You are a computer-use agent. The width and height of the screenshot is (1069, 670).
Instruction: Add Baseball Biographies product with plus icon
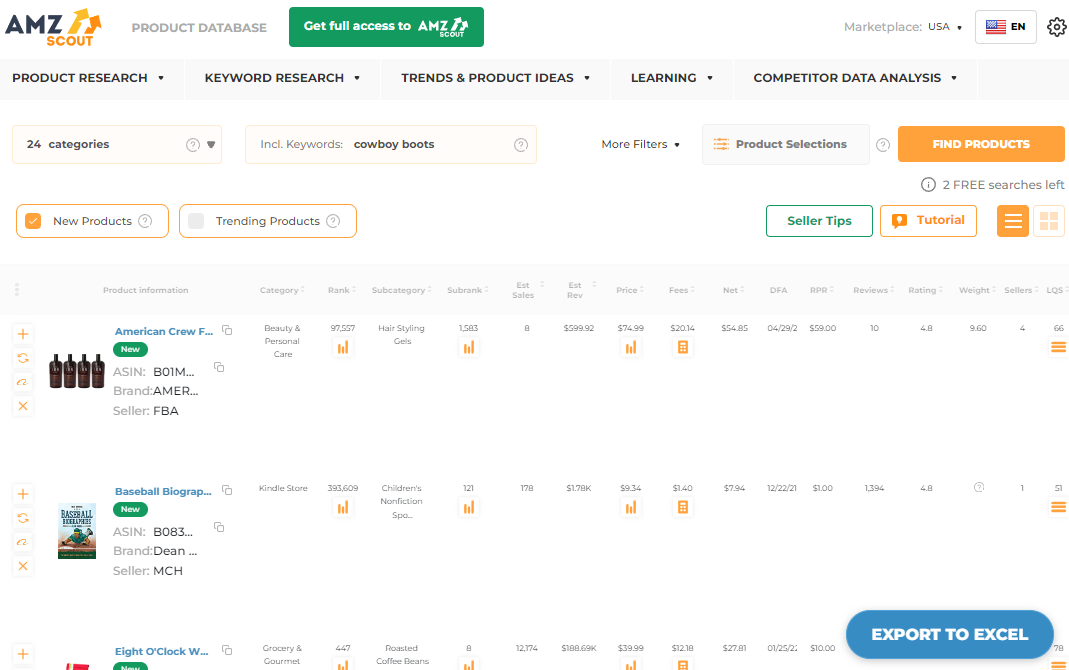pyautogui.click(x=22, y=494)
